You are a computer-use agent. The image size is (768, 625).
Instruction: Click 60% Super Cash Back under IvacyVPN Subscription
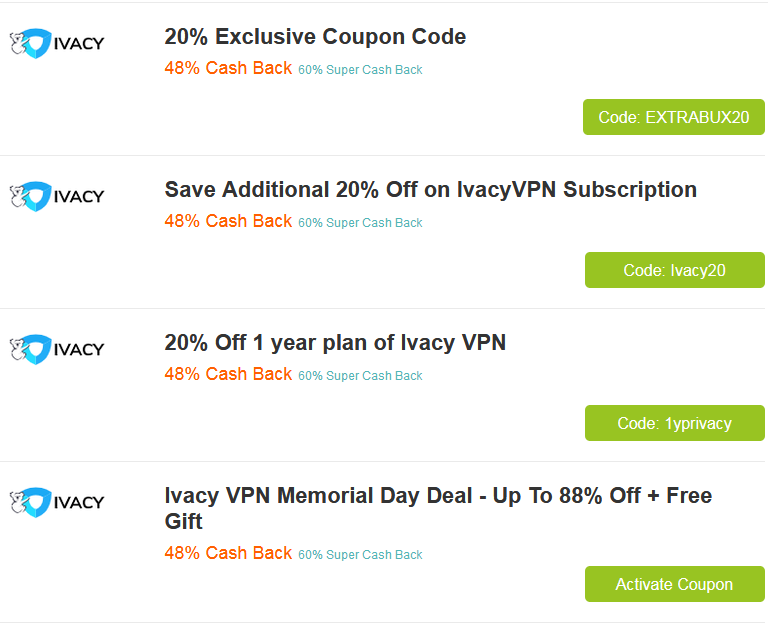[x=360, y=223]
